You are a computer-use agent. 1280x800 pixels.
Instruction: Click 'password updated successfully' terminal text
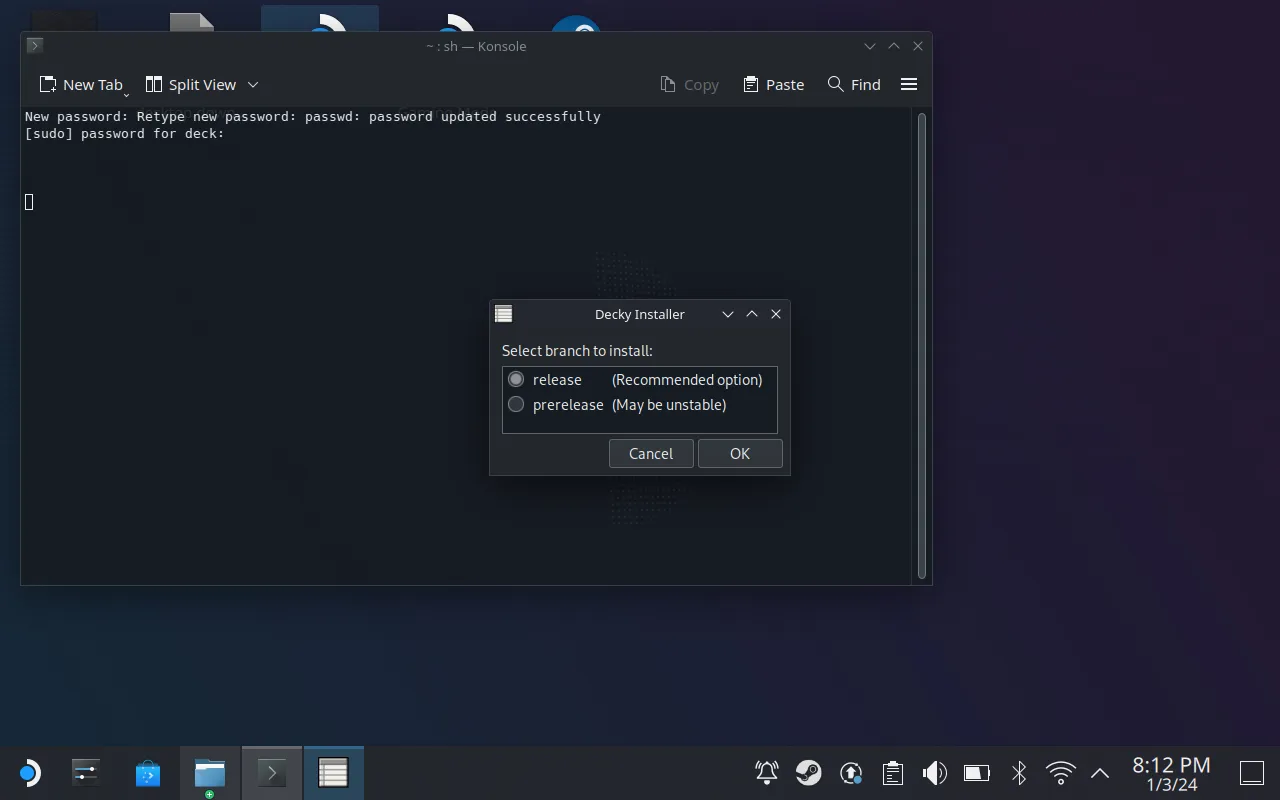485,116
